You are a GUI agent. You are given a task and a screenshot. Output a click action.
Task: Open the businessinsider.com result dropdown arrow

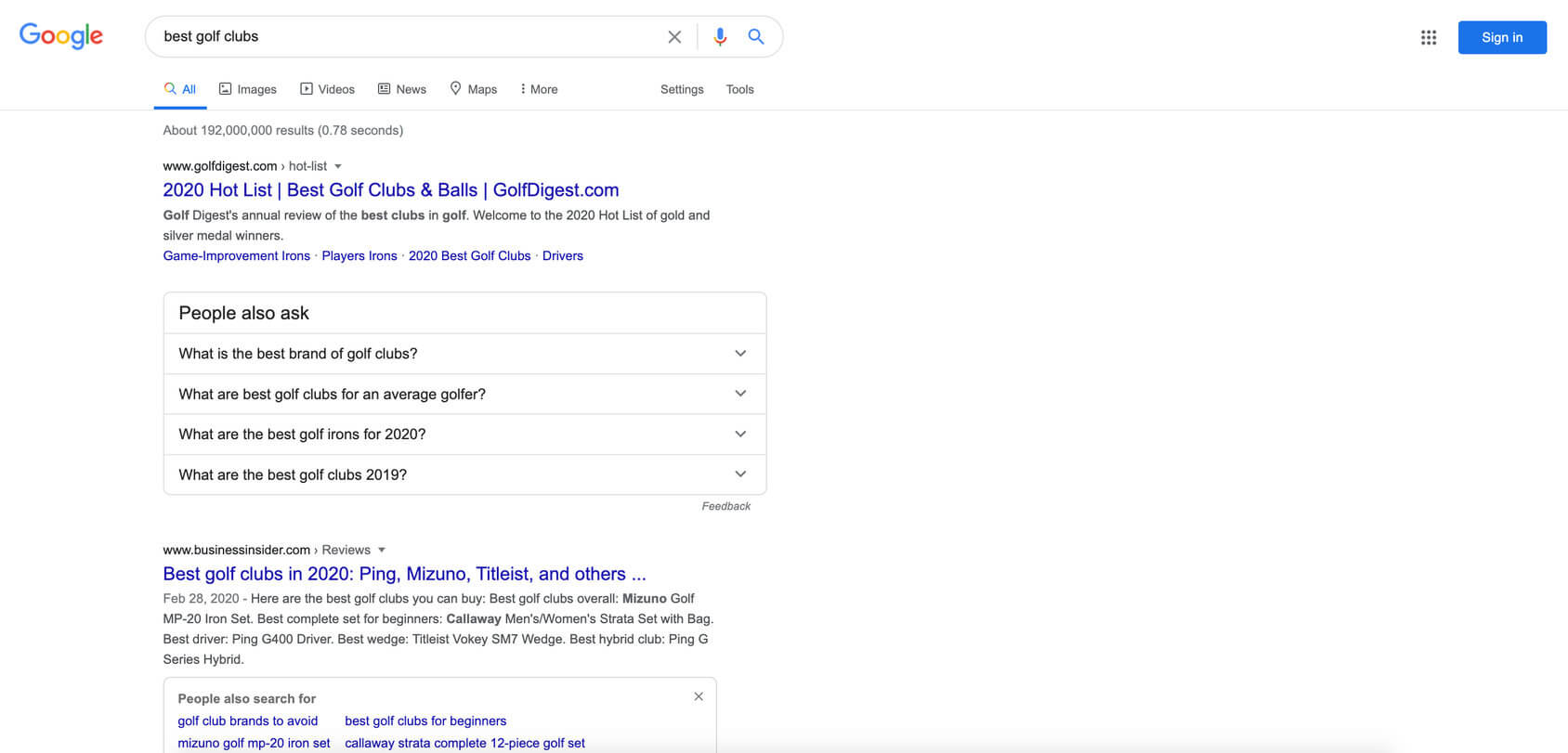(x=382, y=550)
